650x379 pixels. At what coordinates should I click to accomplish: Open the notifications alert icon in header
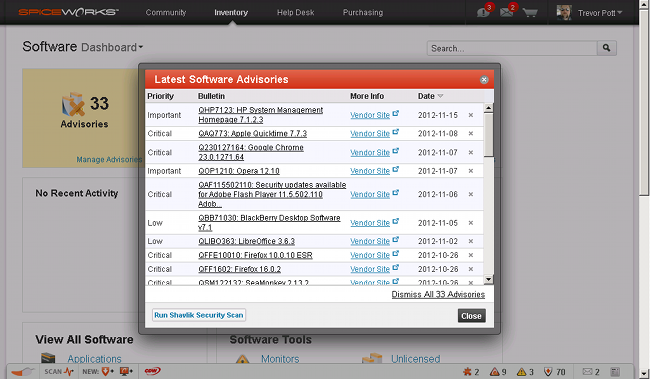coord(483,12)
